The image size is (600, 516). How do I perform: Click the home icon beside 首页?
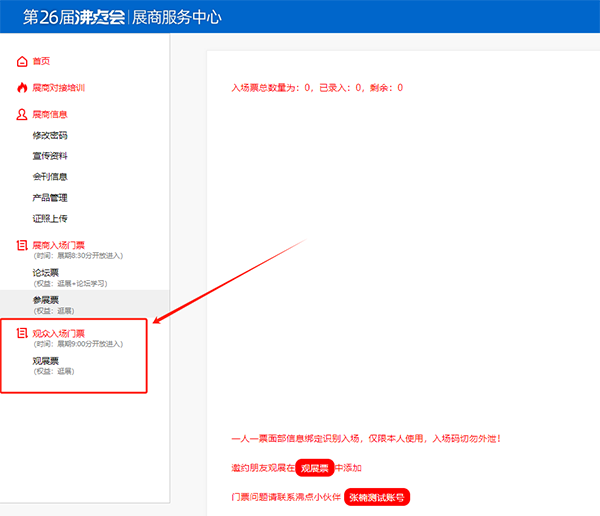22,61
